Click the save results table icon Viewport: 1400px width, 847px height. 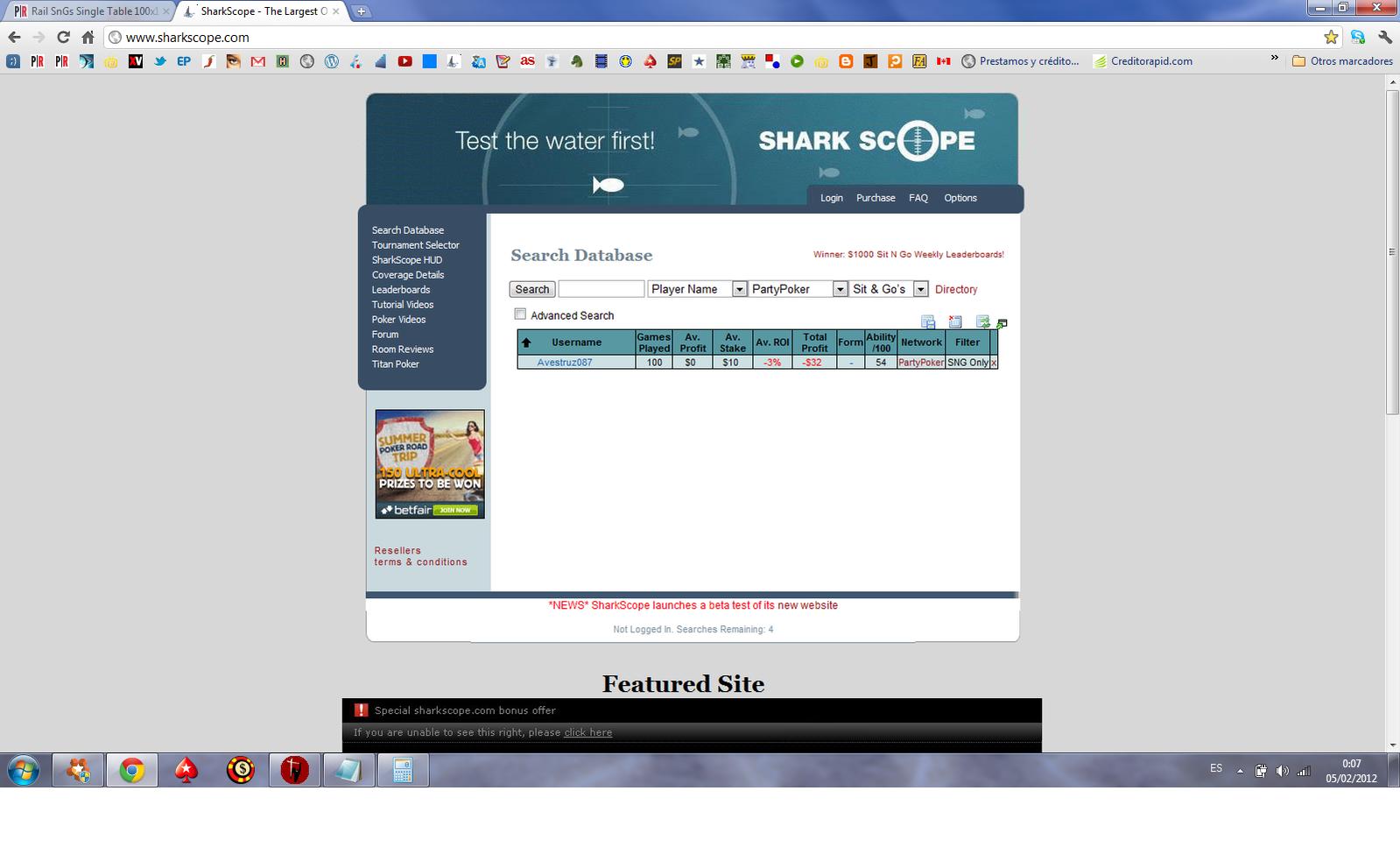(928, 322)
